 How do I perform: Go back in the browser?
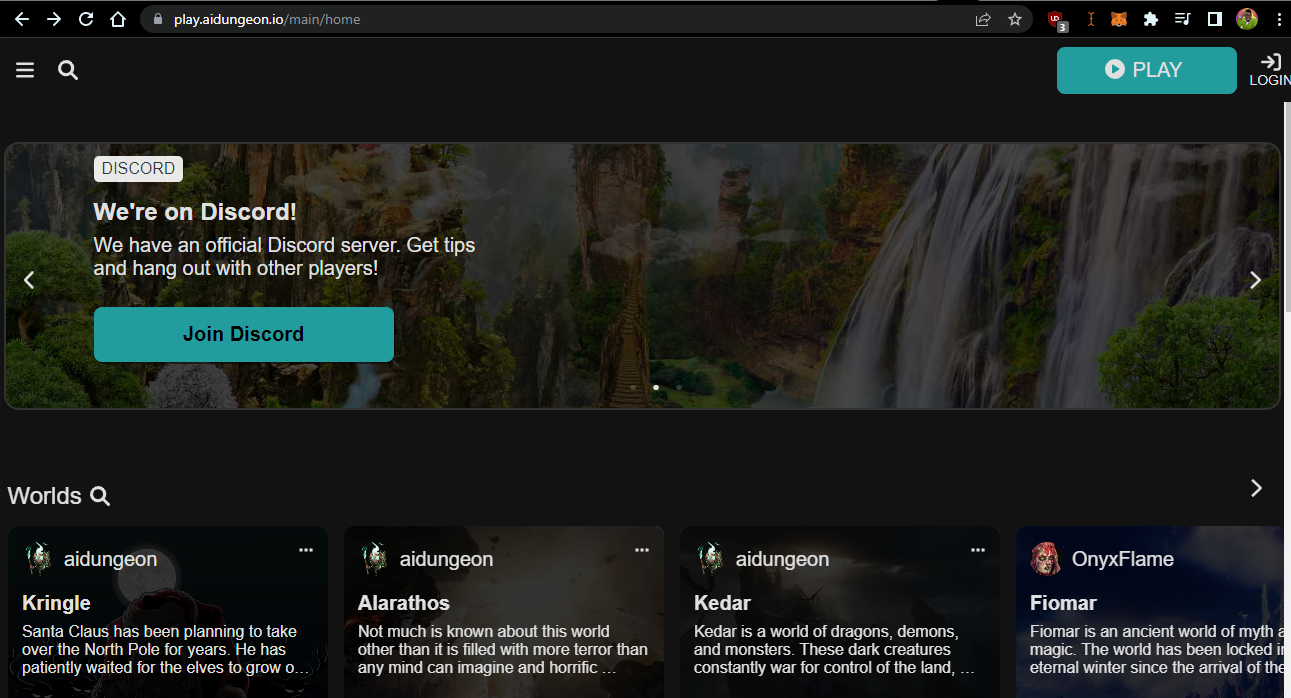tap(22, 19)
